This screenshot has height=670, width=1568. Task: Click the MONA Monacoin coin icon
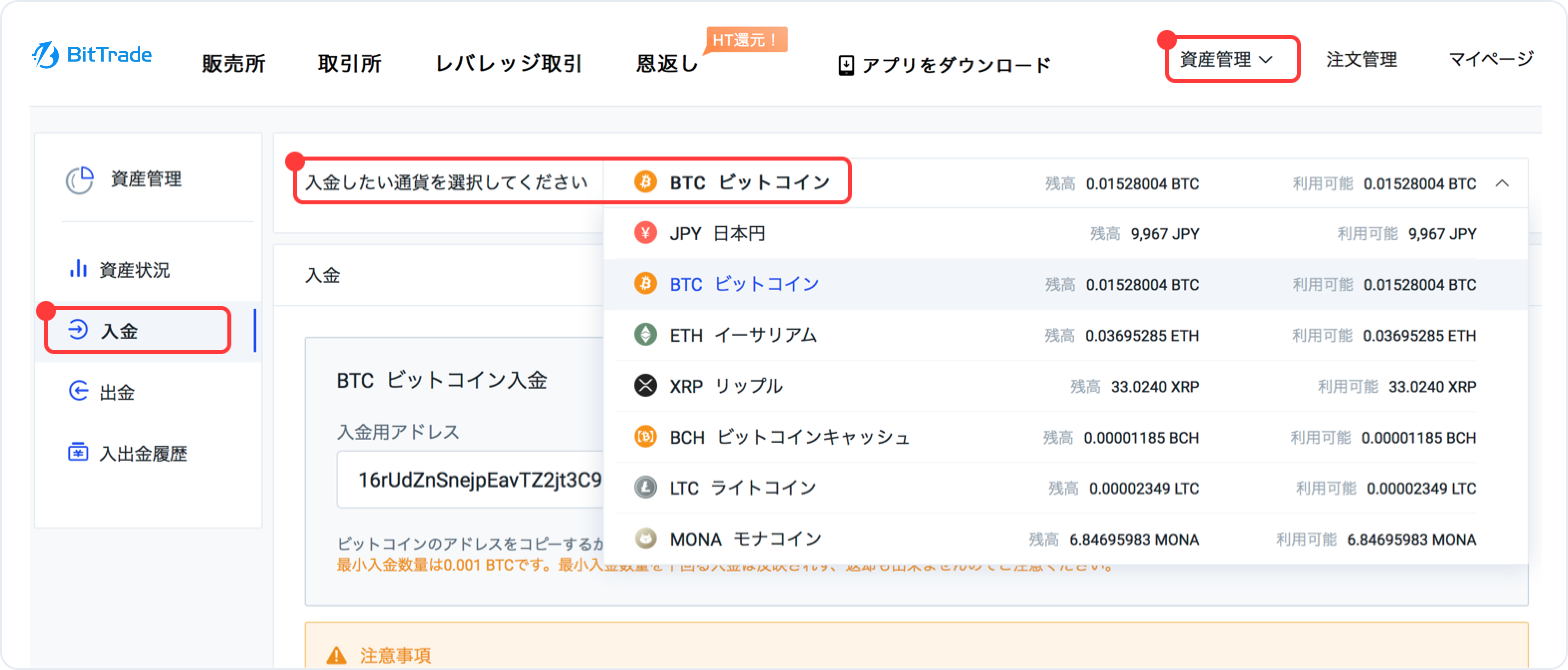pos(645,538)
